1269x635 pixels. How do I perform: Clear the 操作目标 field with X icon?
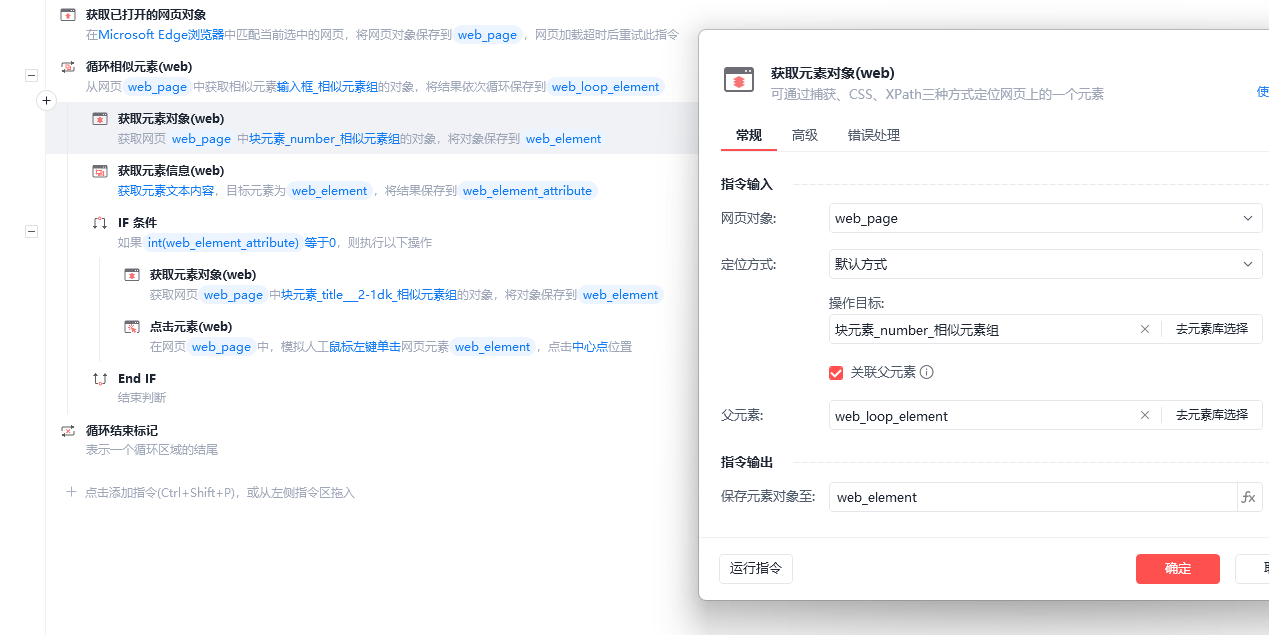[x=1145, y=329]
